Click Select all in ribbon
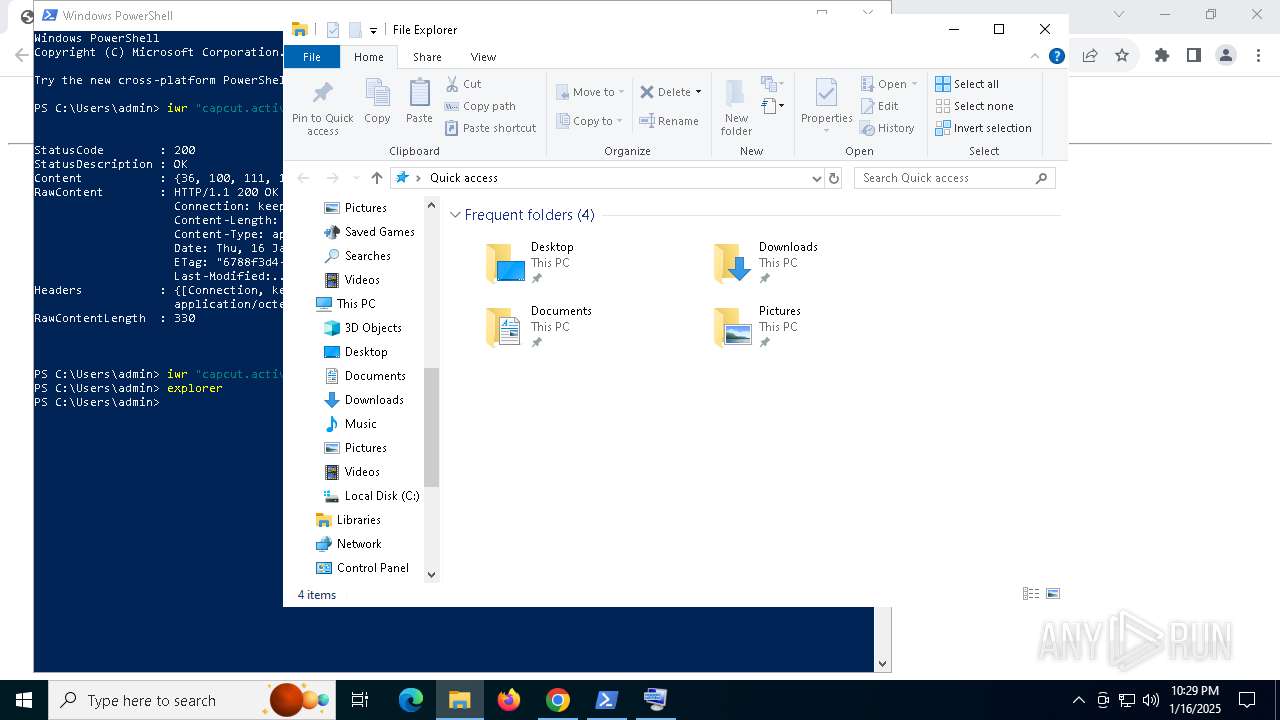This screenshot has width=1280, height=720. tap(967, 84)
